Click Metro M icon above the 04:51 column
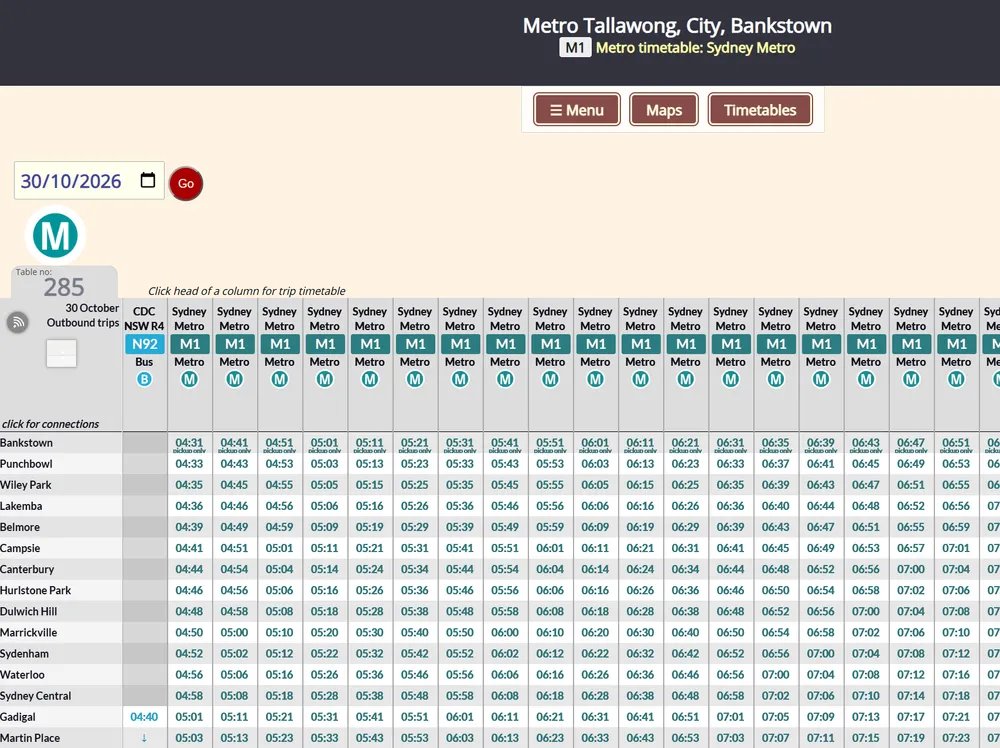The height and width of the screenshot is (748, 1000). click(x=279, y=379)
